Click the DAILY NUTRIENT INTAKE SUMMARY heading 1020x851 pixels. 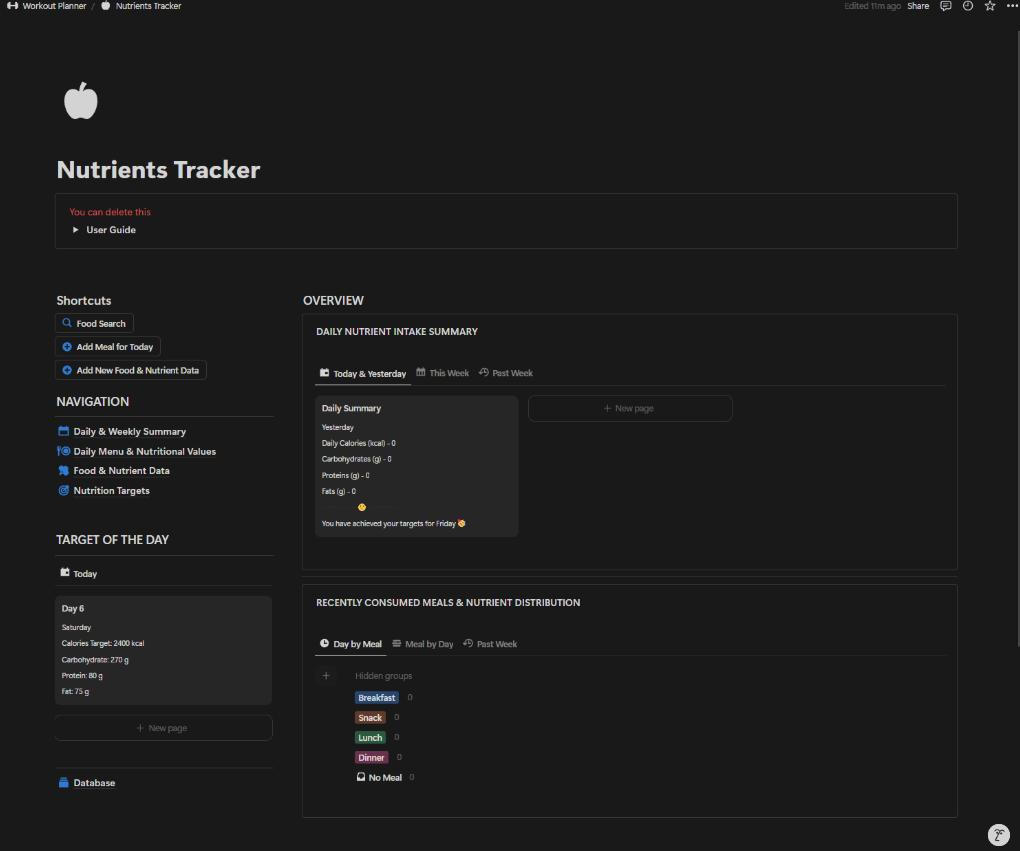397,332
